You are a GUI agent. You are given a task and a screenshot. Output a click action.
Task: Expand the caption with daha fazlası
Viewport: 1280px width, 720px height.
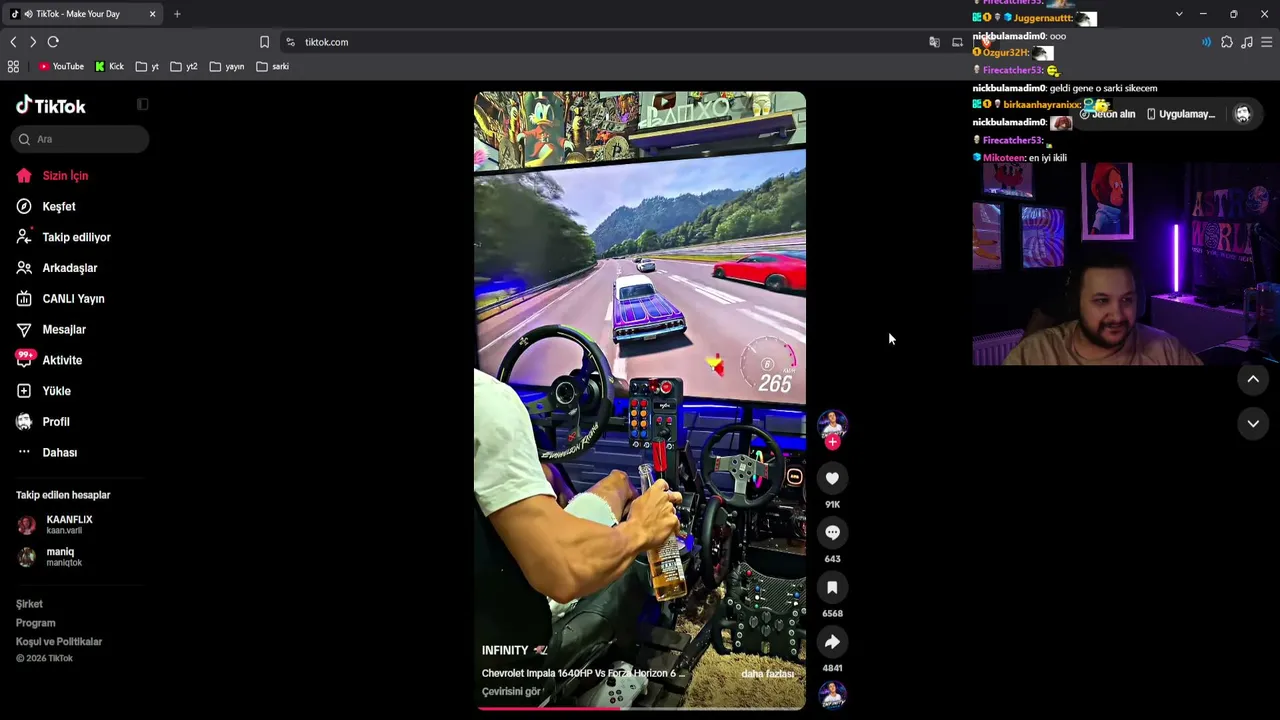tap(767, 674)
